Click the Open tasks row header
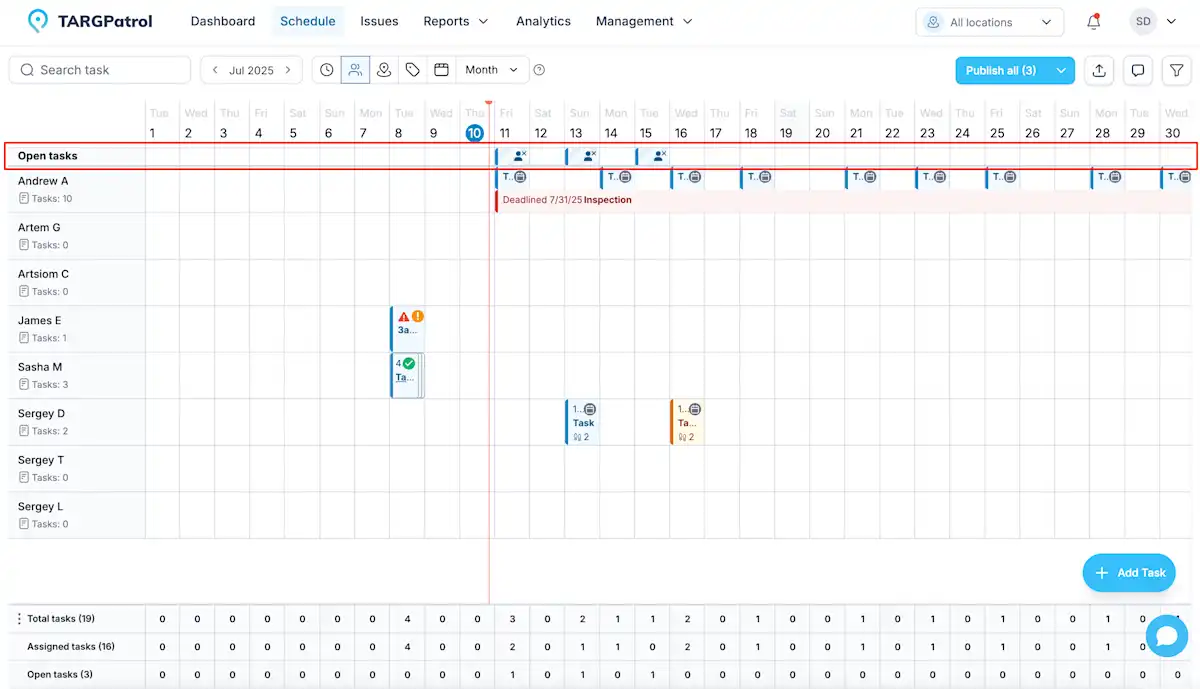This screenshot has width=1200, height=689. [48, 156]
